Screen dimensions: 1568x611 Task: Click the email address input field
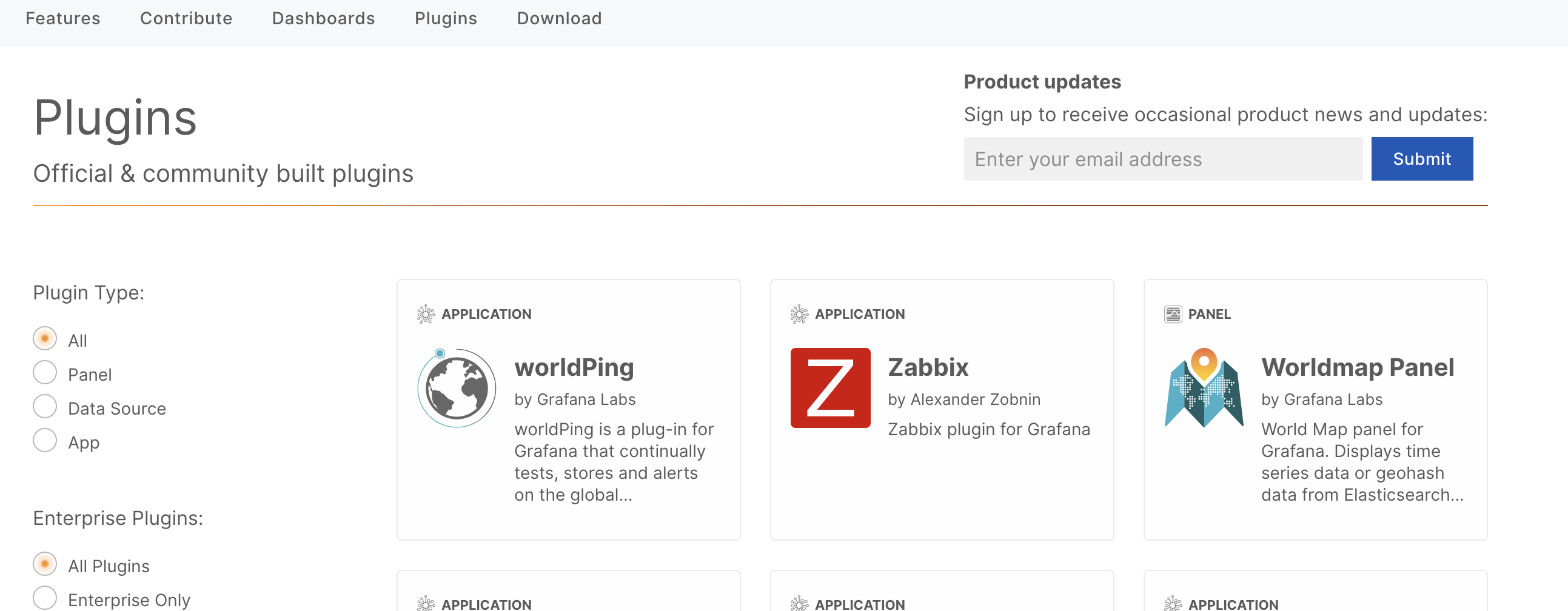click(1162, 159)
